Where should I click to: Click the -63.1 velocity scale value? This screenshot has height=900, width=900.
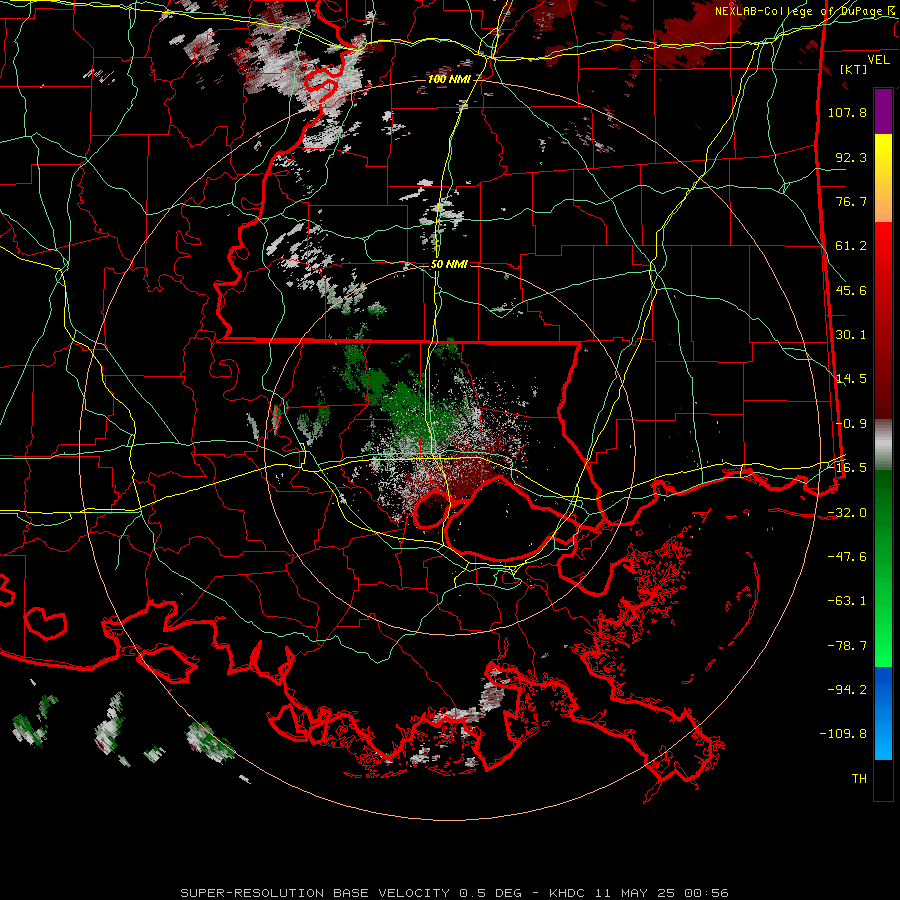point(847,601)
